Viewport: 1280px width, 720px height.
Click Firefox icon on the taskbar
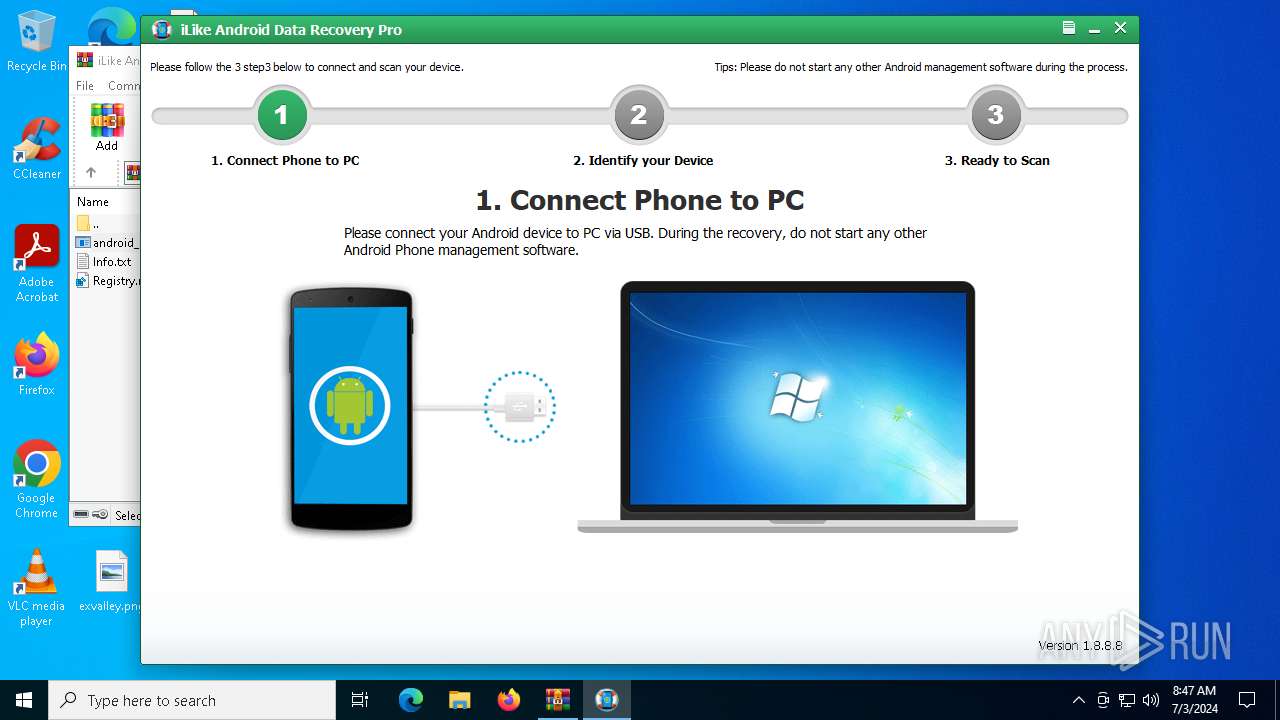click(x=509, y=700)
